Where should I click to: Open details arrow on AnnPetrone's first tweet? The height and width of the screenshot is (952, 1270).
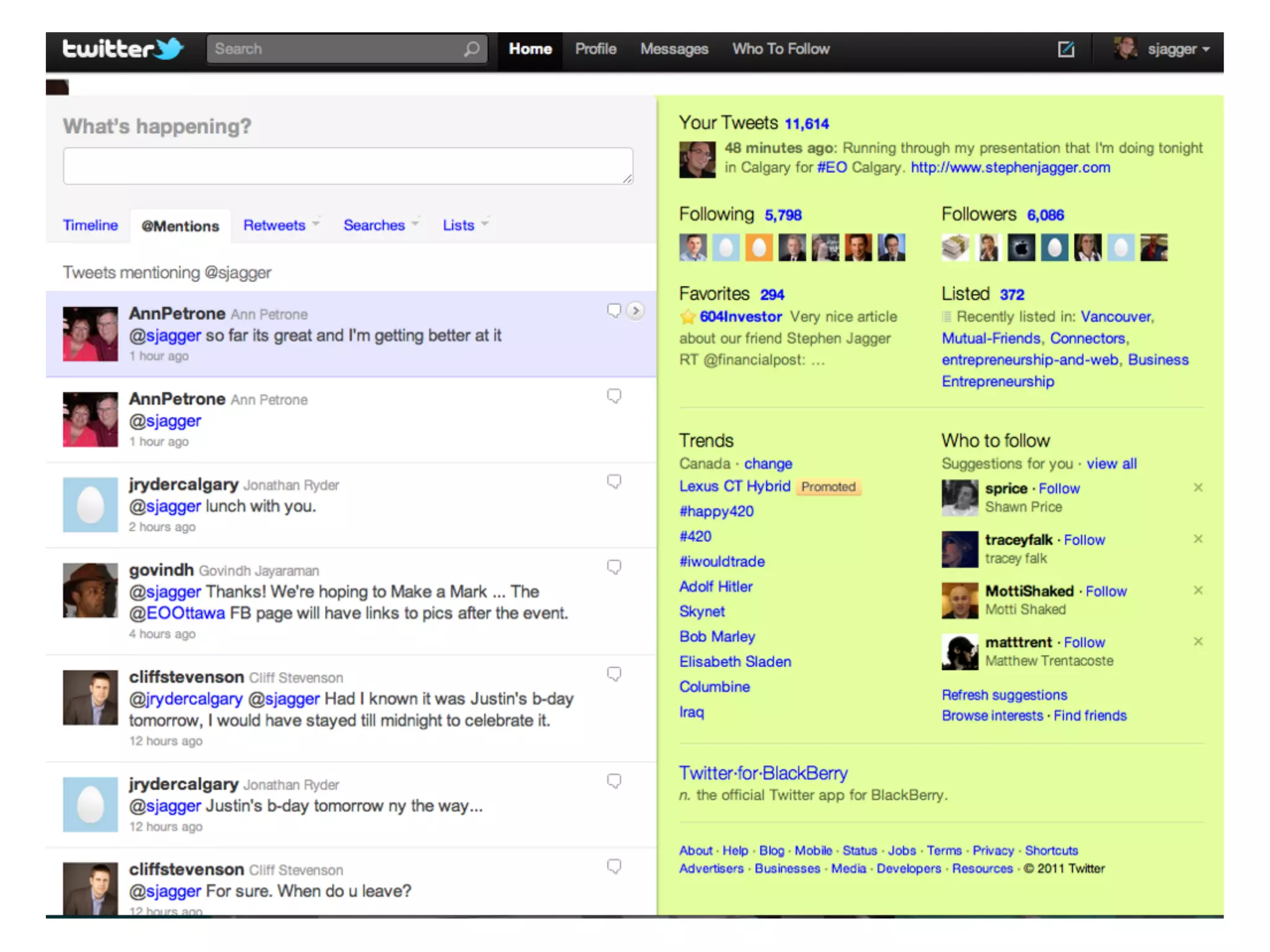coord(635,311)
